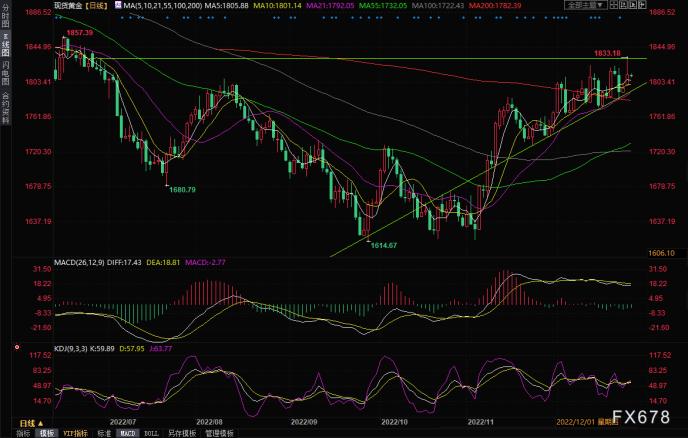Click the DEA:18.81 value
This screenshot has width=688, height=438.
coord(163,262)
